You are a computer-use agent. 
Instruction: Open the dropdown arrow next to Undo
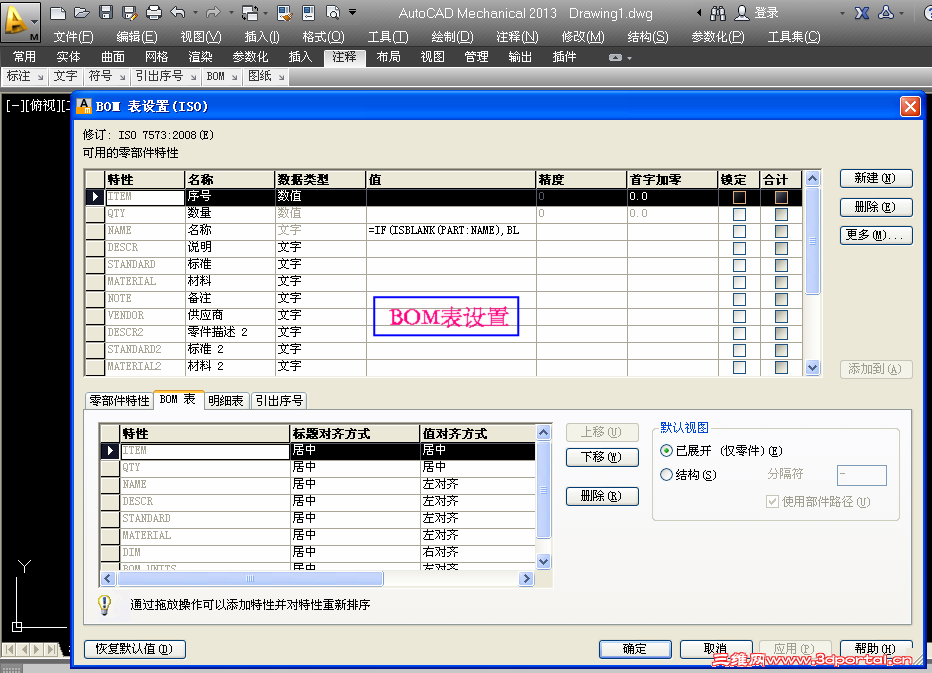pos(195,12)
